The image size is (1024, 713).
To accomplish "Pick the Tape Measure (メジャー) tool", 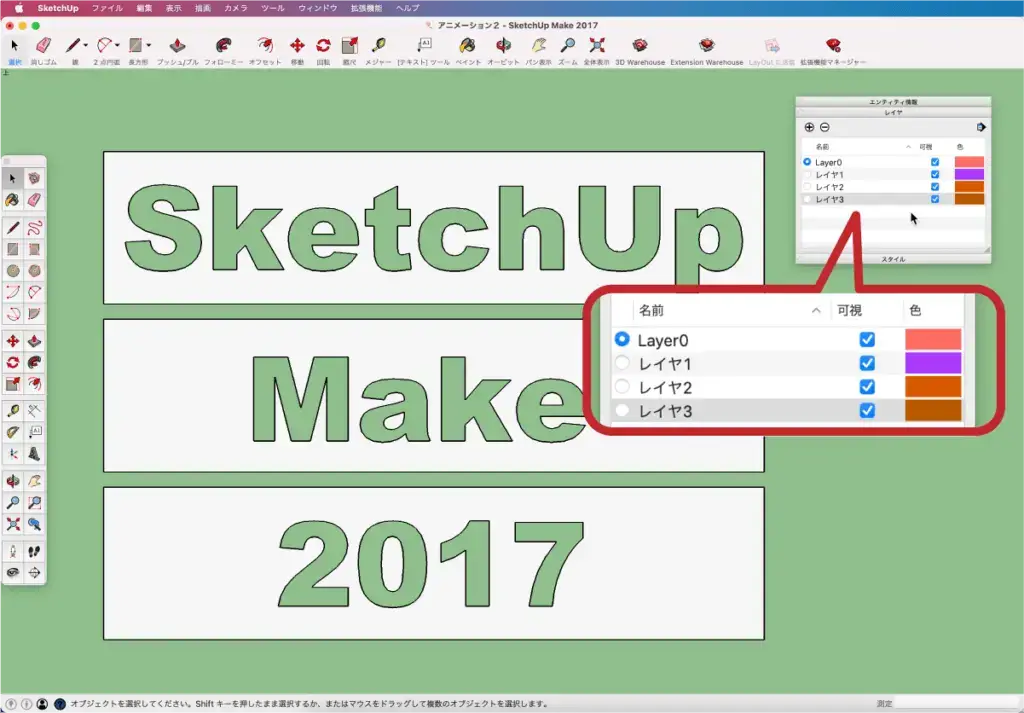I will point(379,46).
